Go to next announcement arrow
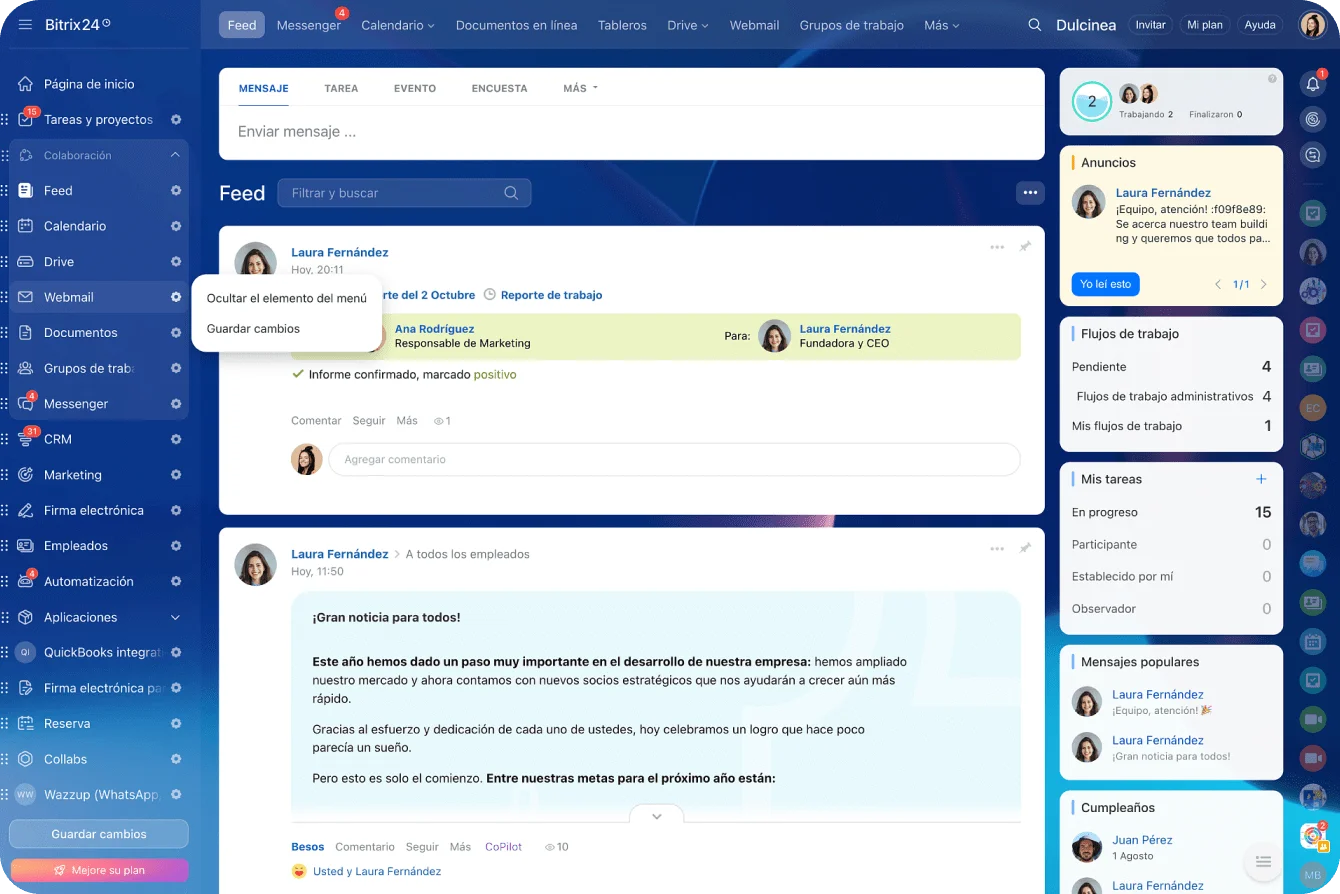Viewport: 1340px width, 894px height. [1264, 285]
